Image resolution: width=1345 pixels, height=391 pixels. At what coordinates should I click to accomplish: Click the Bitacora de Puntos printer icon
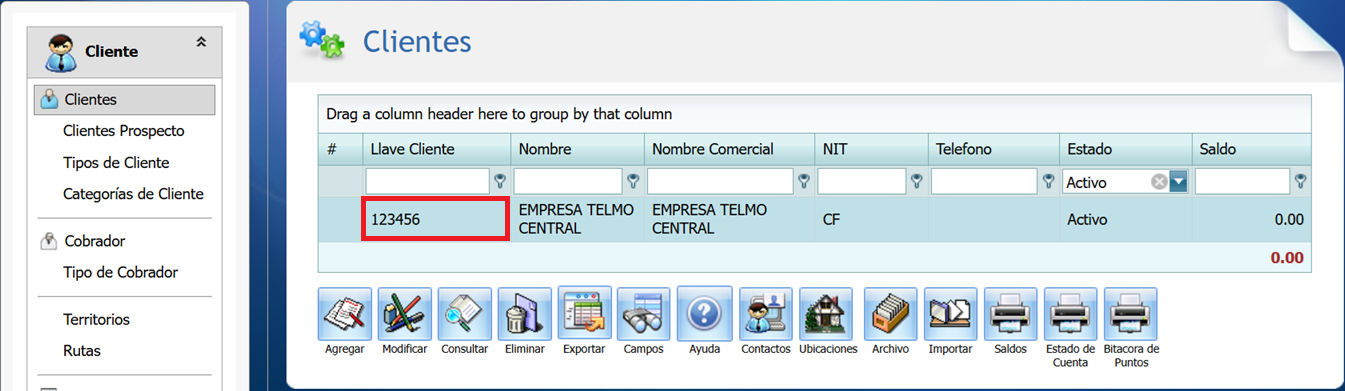tap(1131, 314)
